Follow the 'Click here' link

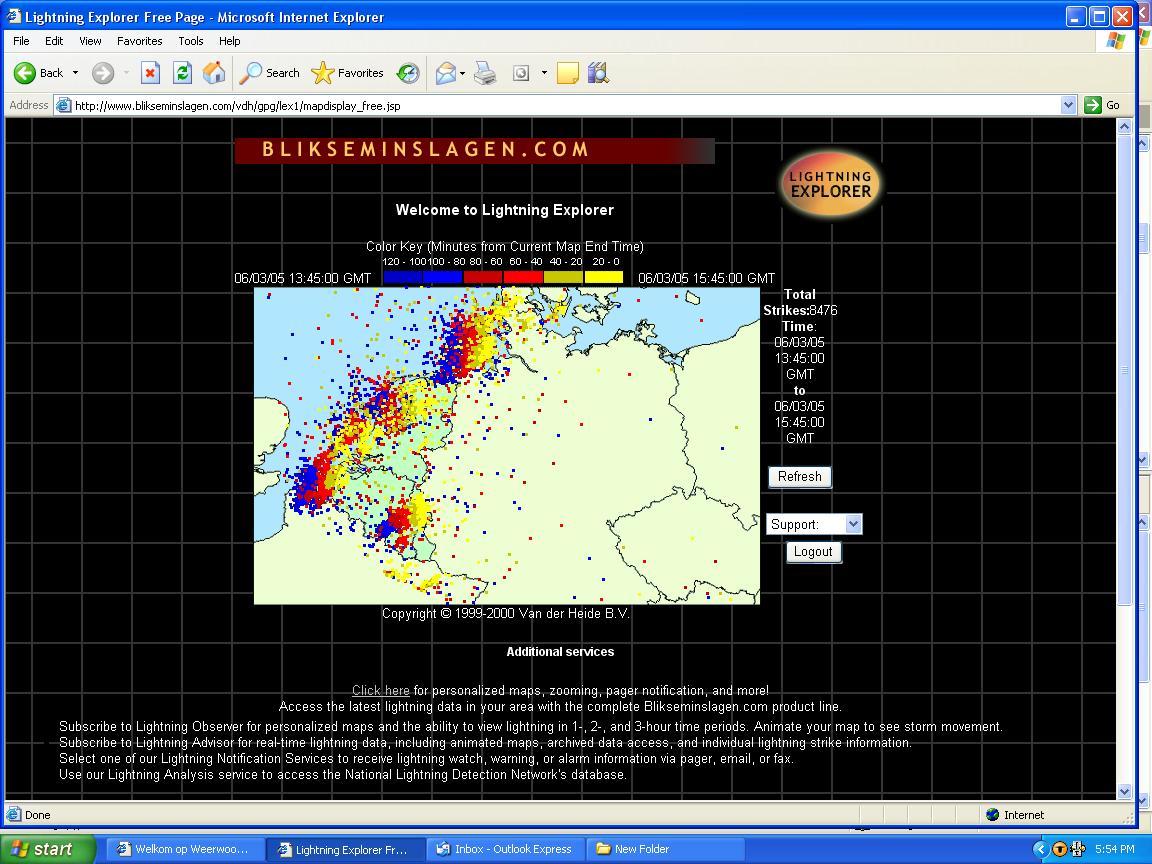pos(380,691)
